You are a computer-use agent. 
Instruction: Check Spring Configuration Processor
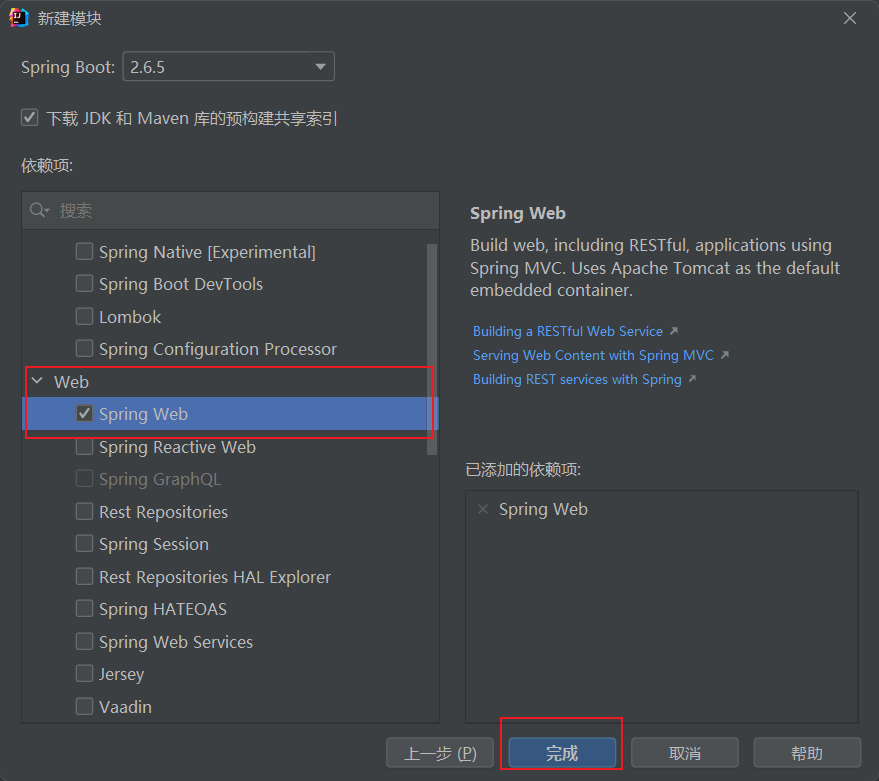tap(84, 348)
